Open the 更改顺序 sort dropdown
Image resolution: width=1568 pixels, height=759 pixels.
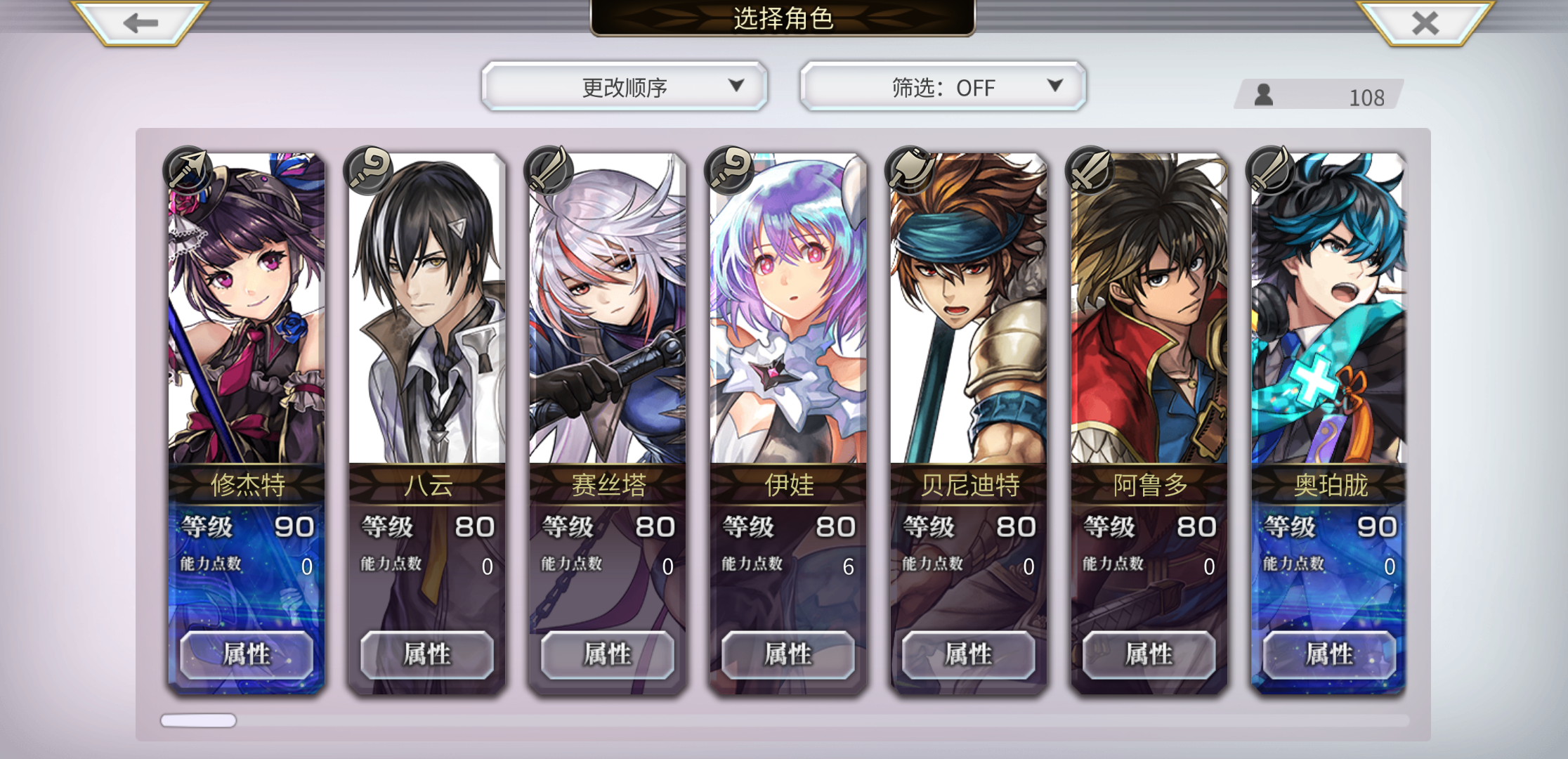pos(625,86)
